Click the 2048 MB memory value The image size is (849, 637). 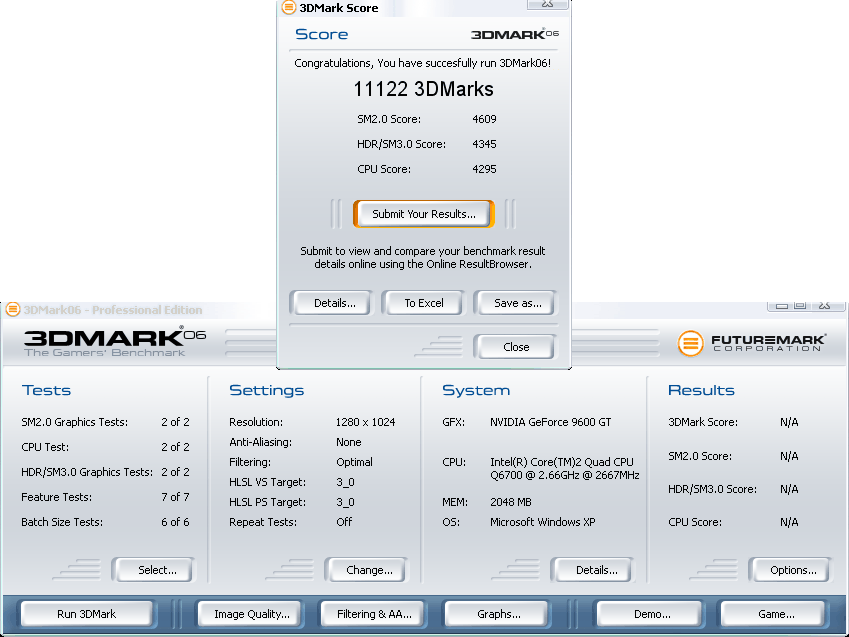(511, 502)
